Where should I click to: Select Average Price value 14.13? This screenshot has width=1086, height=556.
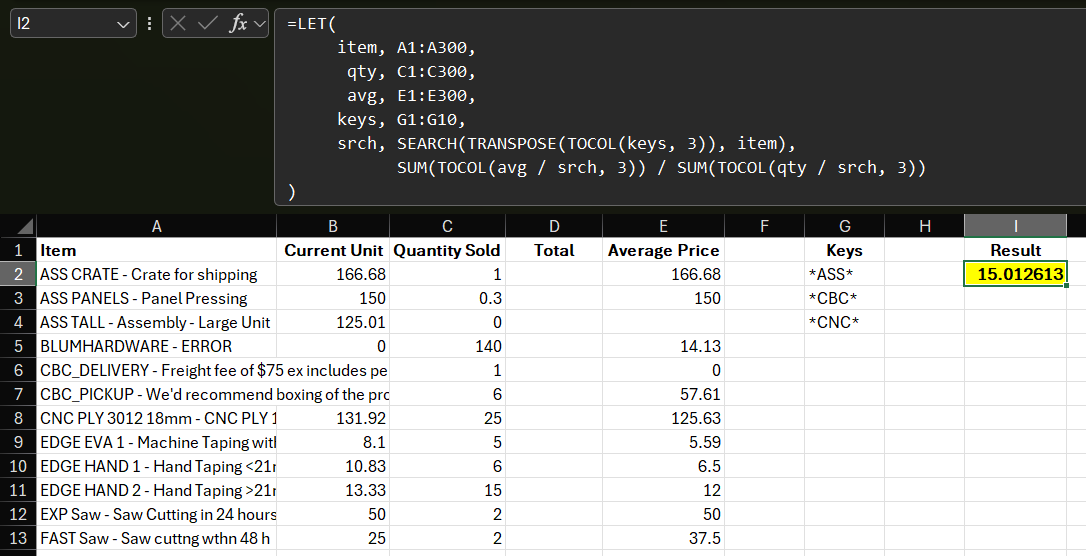664,346
